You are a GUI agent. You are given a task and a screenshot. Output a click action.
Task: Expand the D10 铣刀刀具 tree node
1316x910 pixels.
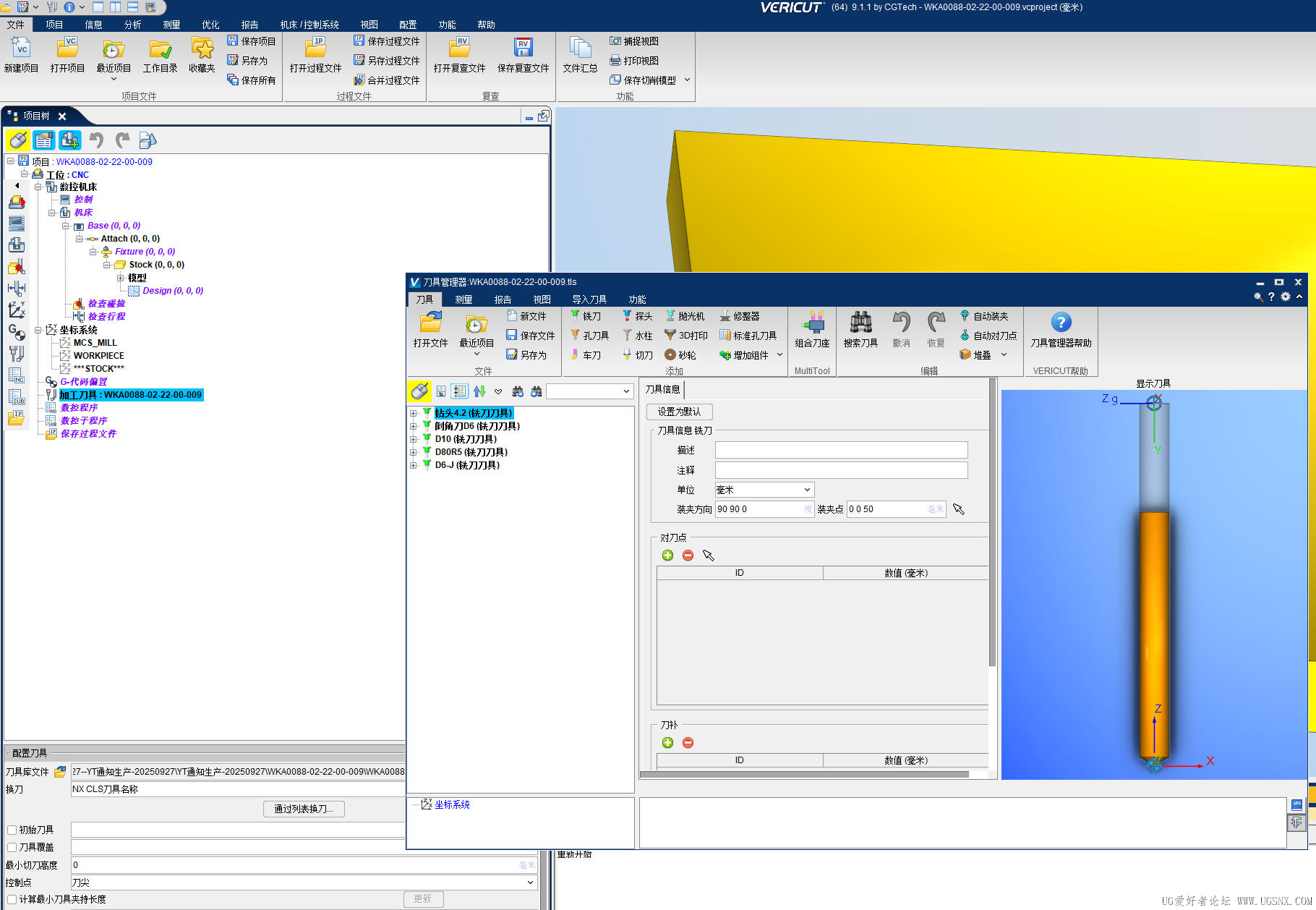coord(414,439)
